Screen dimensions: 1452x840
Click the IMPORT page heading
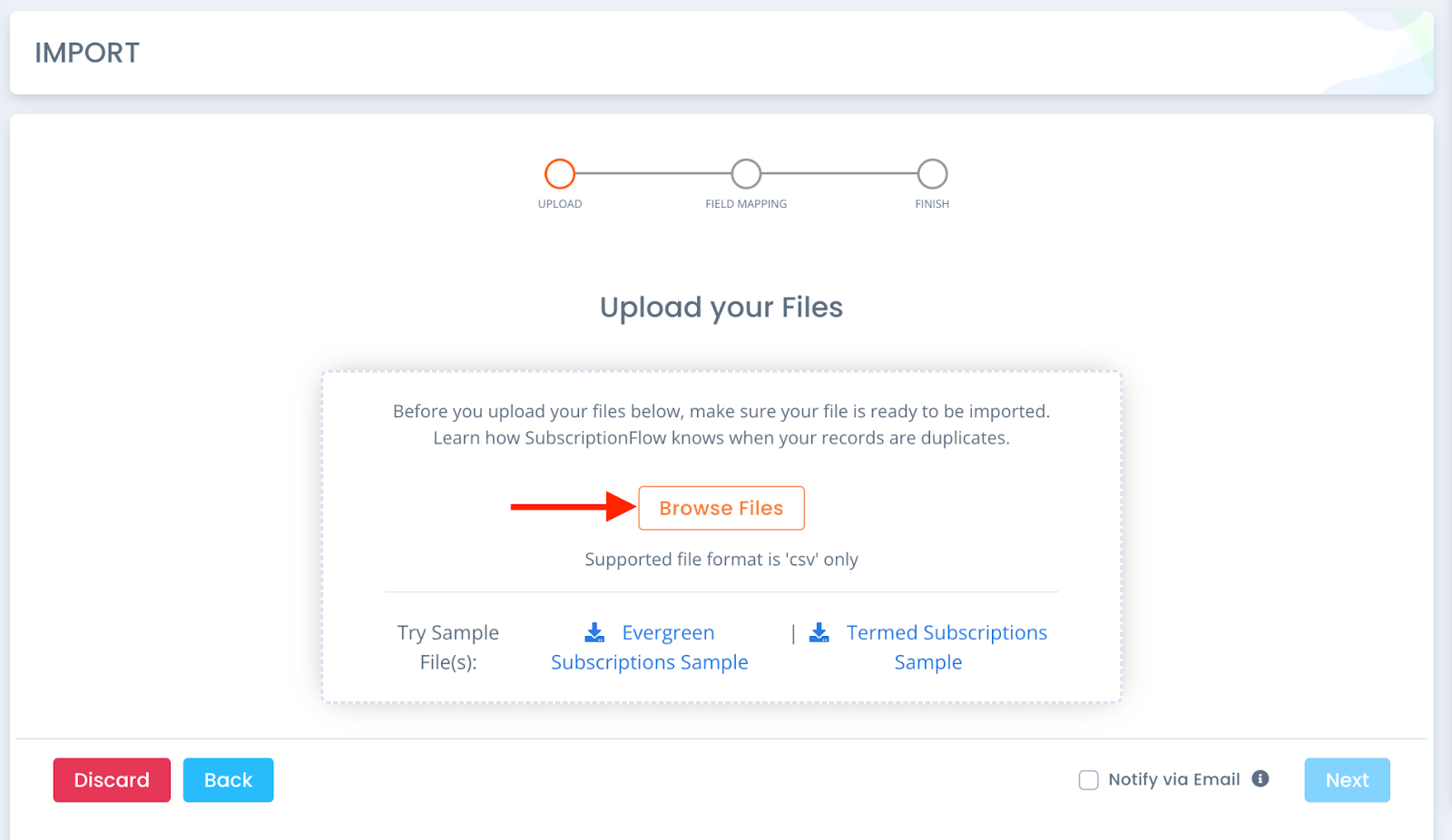tap(87, 53)
